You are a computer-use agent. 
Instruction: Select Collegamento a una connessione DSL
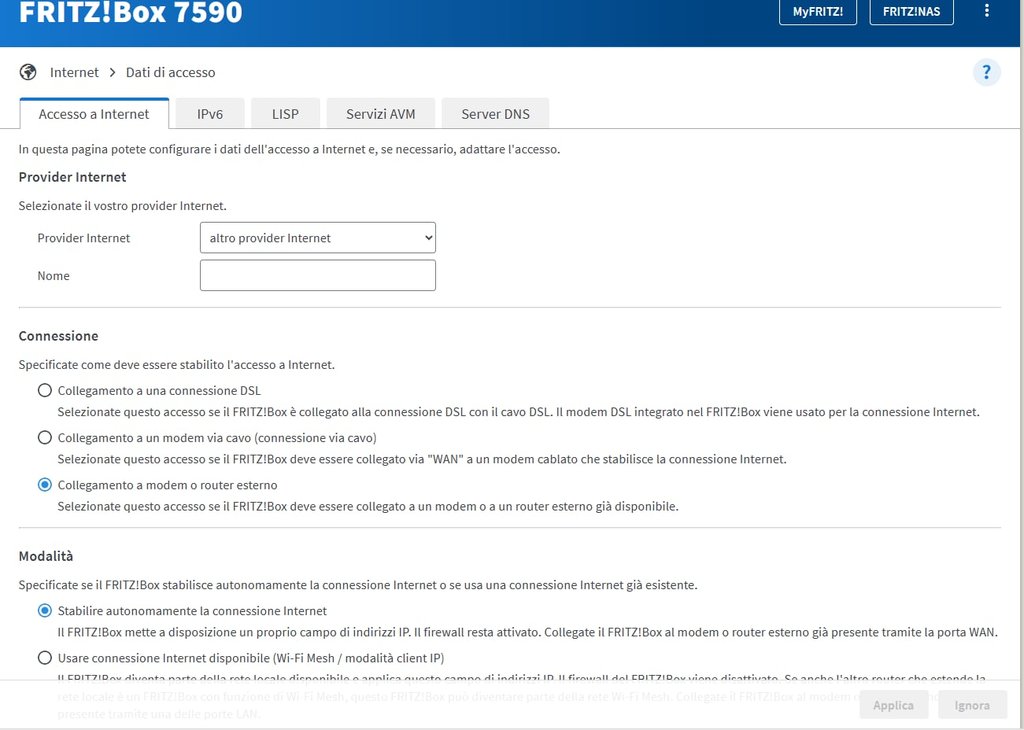(x=44, y=390)
